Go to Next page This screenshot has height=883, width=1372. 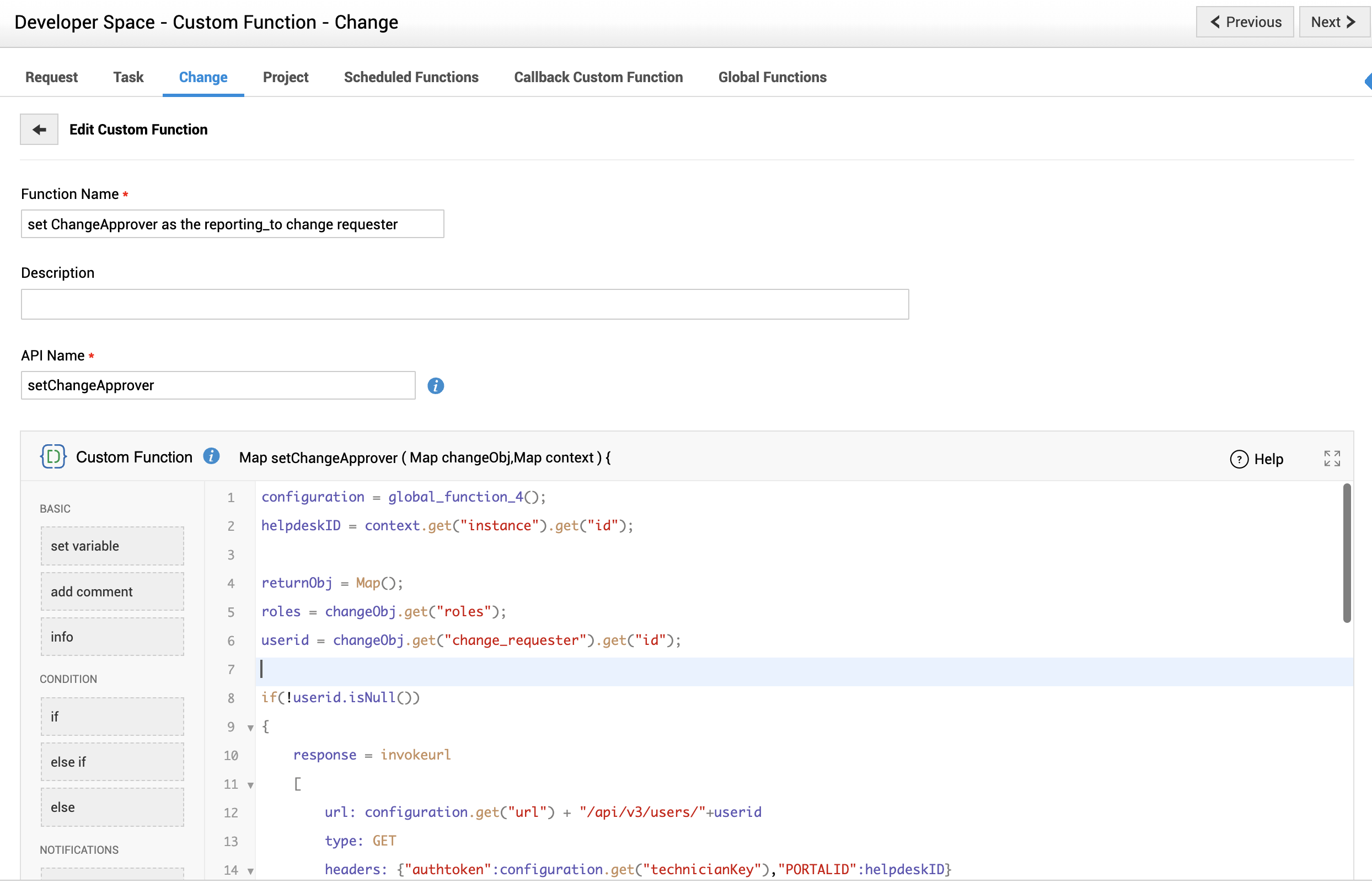tap(1333, 22)
